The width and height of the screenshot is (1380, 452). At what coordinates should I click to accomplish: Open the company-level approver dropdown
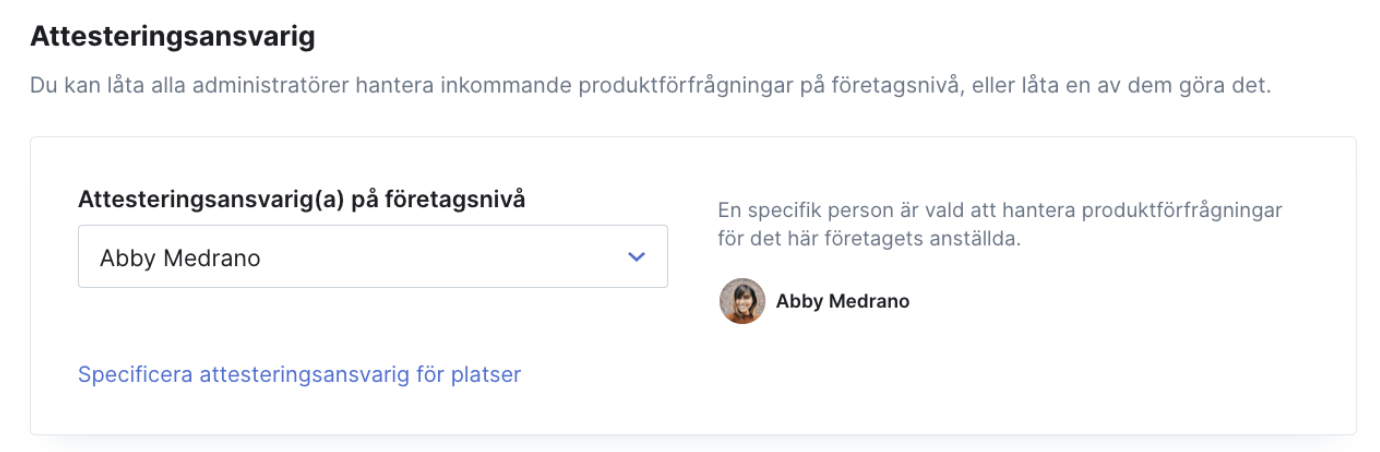[372, 257]
